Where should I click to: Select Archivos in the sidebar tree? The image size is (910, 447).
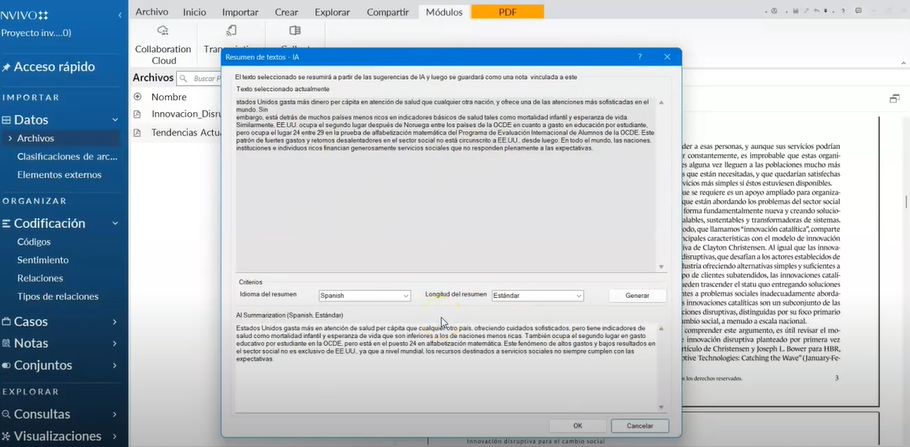[35, 138]
